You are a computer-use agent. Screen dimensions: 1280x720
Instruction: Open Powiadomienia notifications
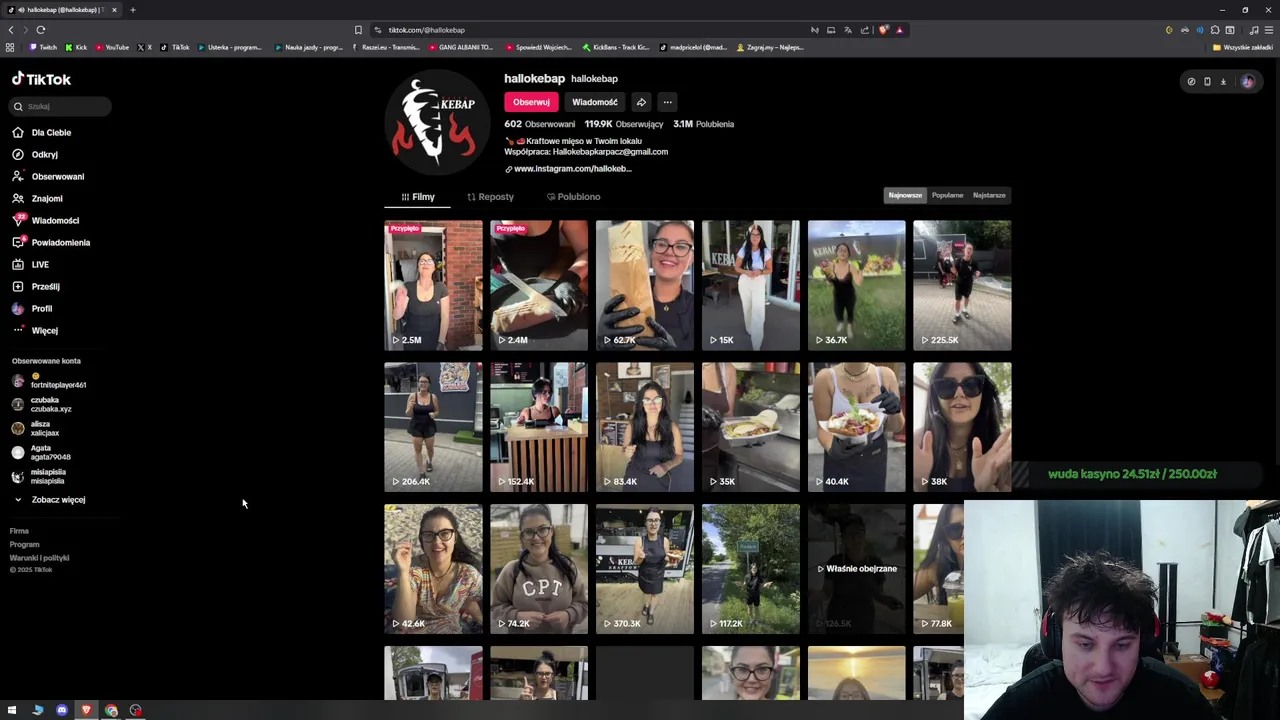click(x=51, y=242)
